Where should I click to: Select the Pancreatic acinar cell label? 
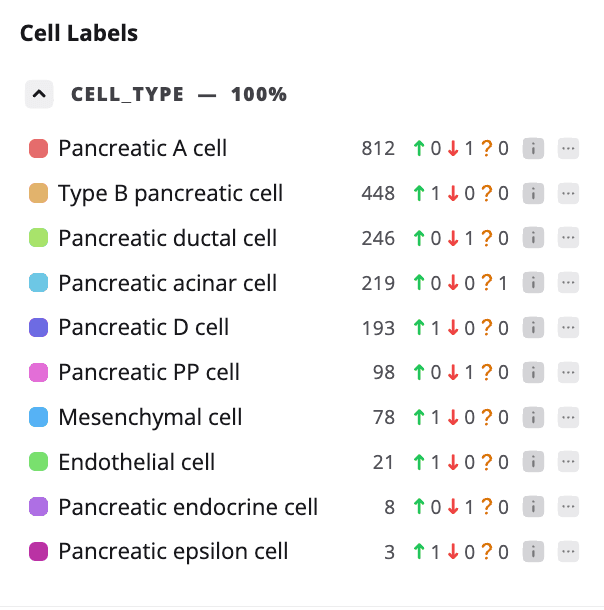point(167,284)
